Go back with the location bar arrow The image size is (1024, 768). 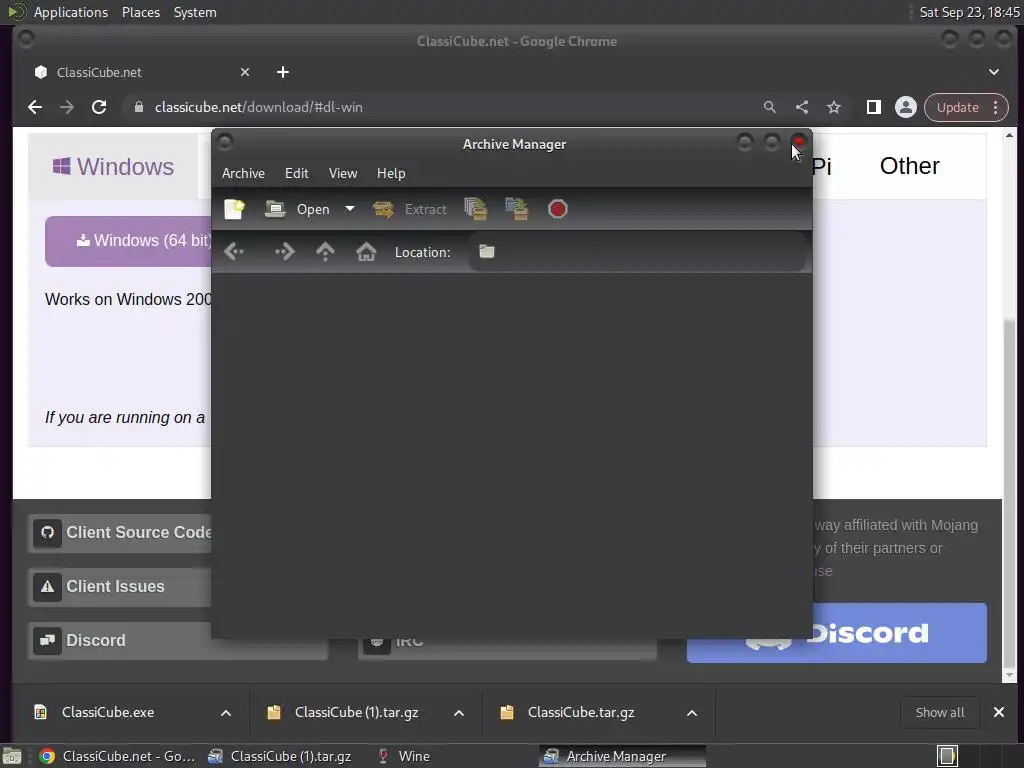pos(234,251)
